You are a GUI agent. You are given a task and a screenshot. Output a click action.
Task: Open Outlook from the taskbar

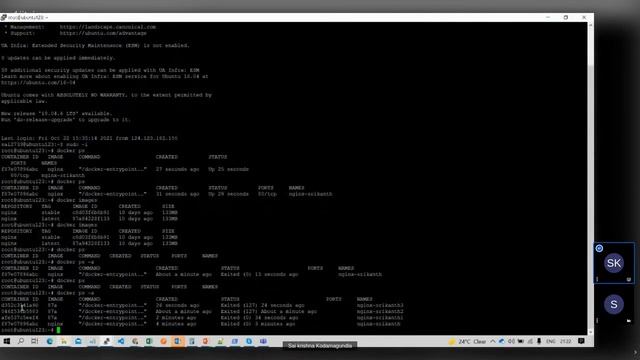(177, 341)
